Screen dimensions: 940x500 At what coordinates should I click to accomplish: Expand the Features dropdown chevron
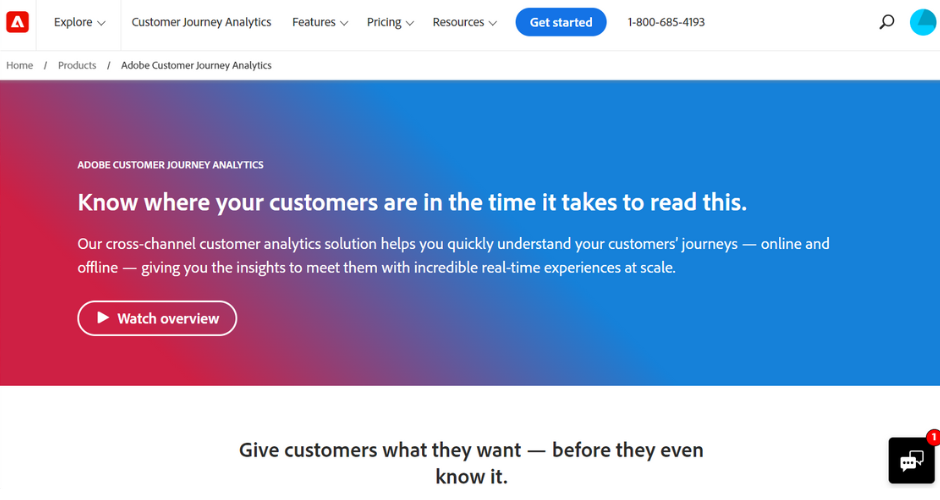(344, 23)
